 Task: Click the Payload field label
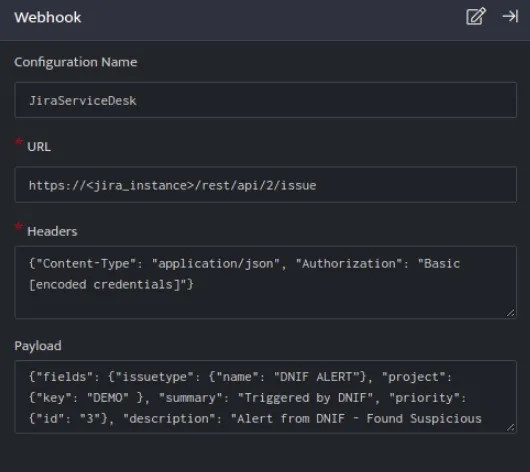(38, 346)
